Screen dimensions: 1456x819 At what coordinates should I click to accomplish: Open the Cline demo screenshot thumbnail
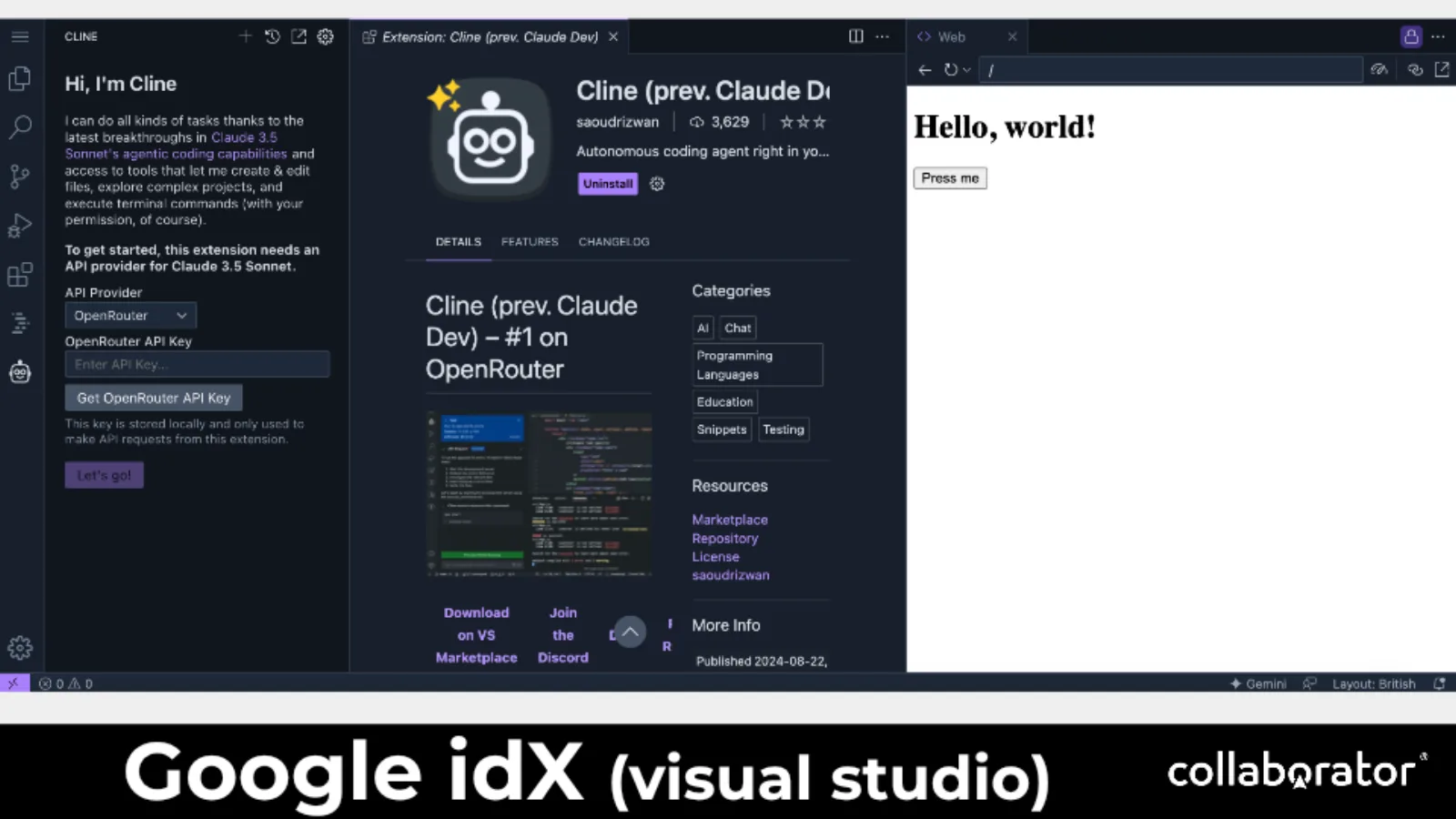click(539, 494)
